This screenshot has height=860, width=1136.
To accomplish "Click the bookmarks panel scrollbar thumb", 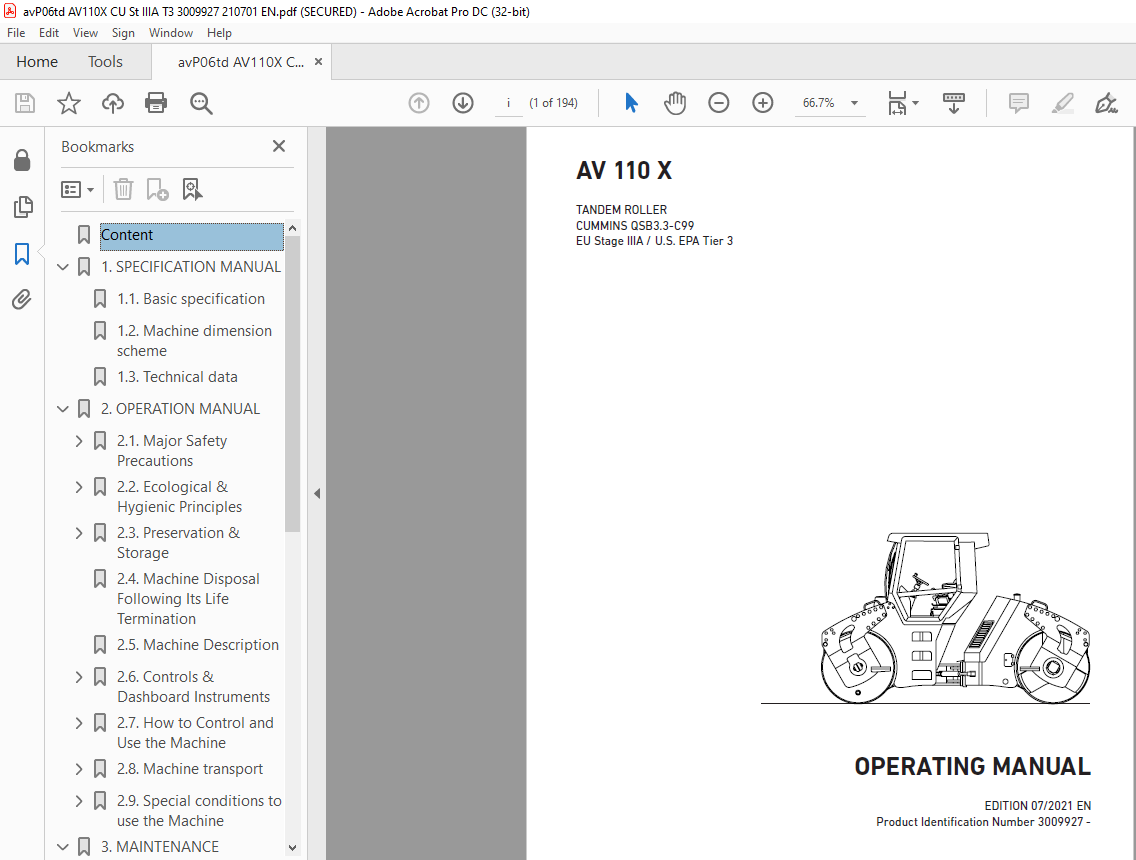I will (x=292, y=384).
